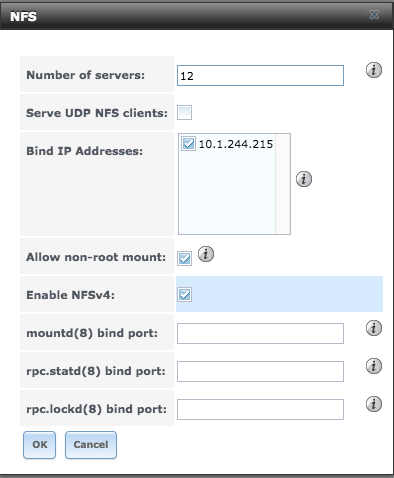
Task: Select the 10.1.244.215 address text
Action: [236, 144]
